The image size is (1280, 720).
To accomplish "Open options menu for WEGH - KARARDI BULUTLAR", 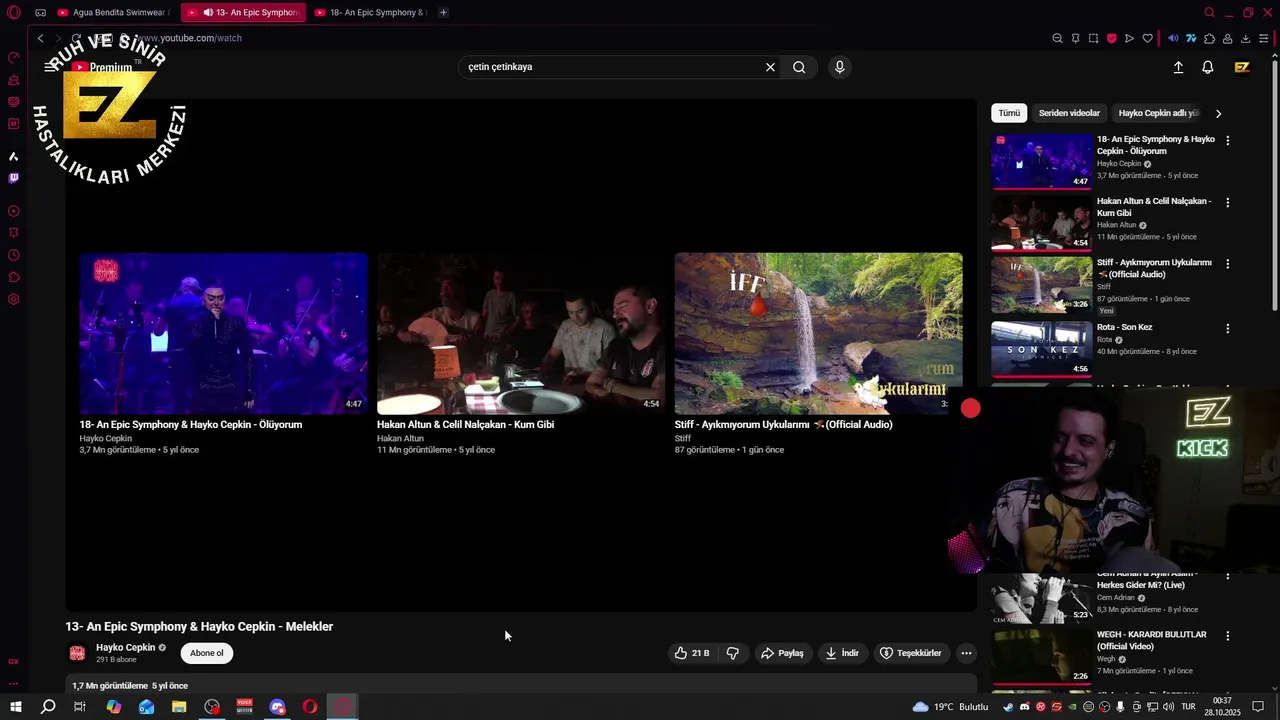I will tap(1228, 635).
